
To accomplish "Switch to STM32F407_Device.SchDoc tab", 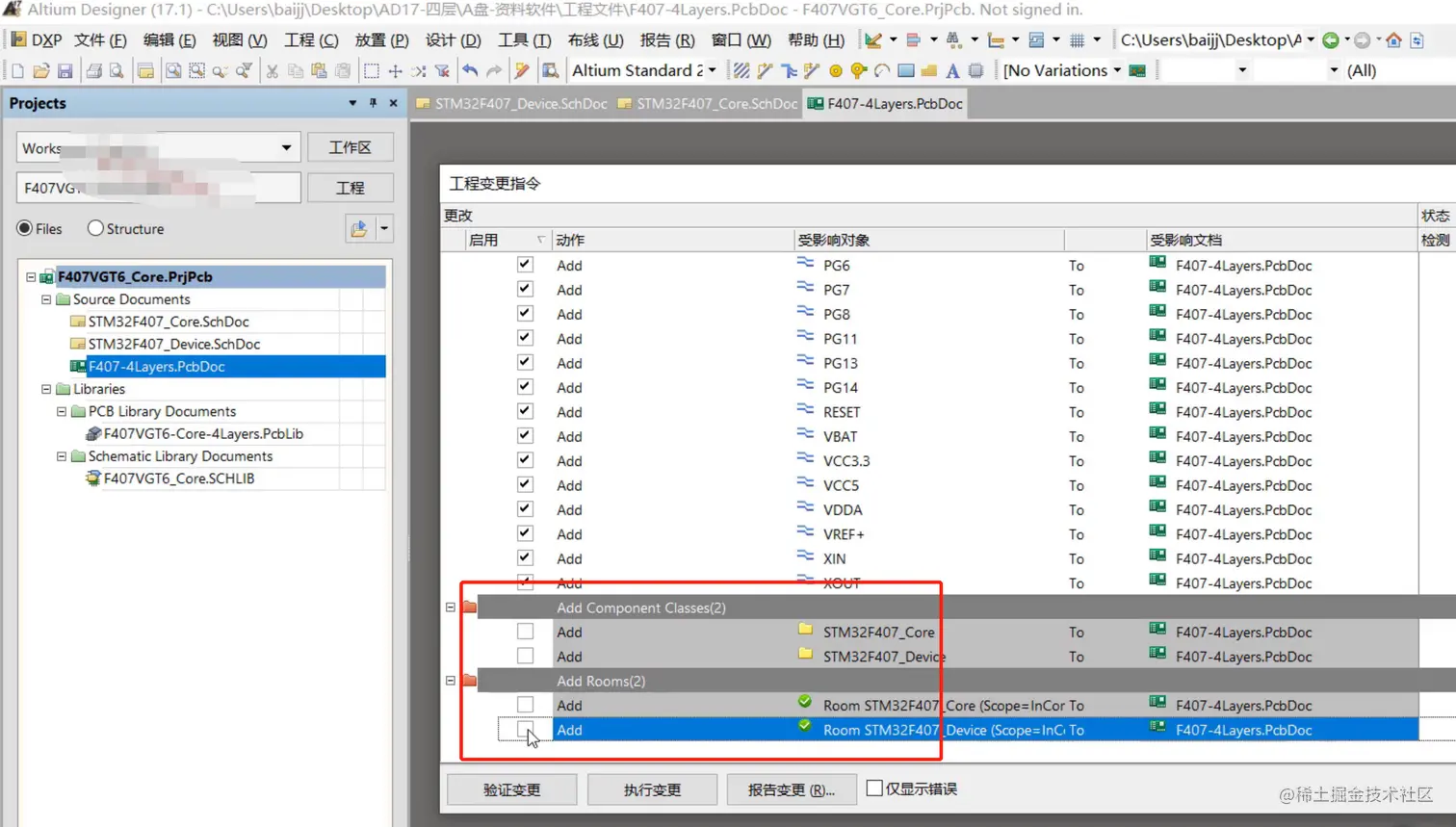I will pos(512,104).
